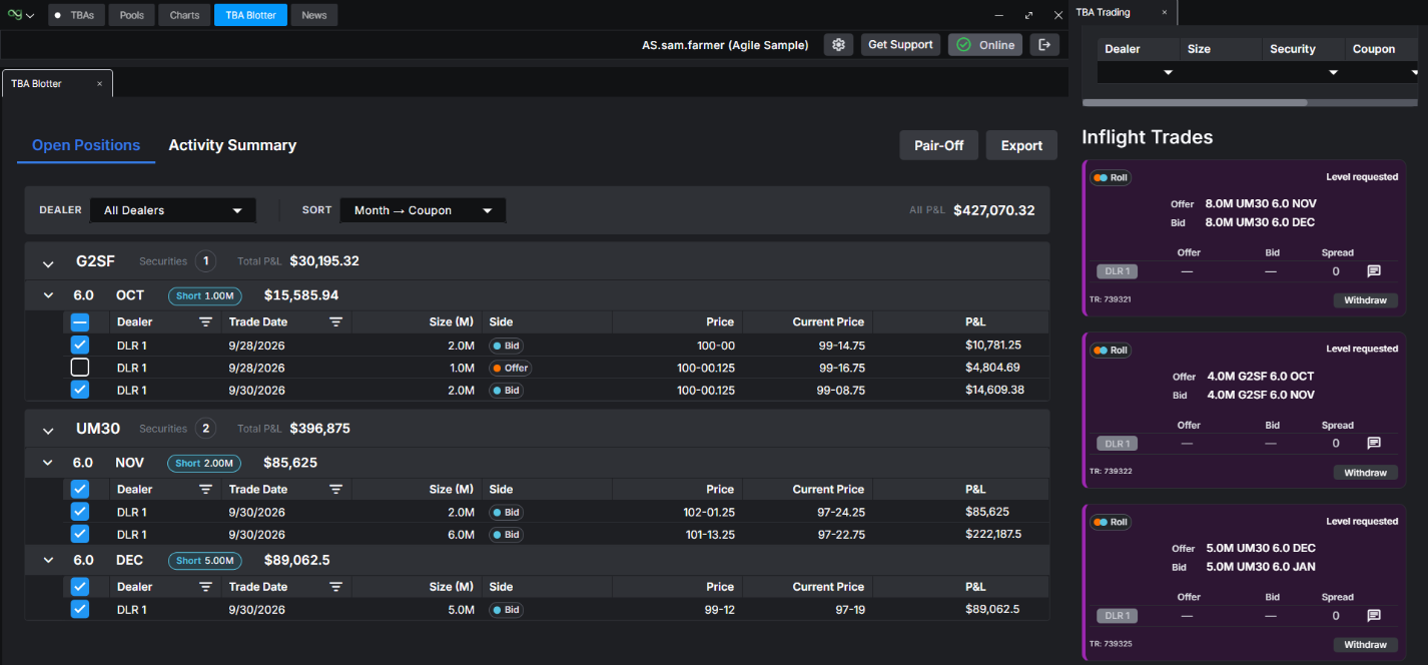Withdraw the UM30 6.0 DEC/JAN roll
Screen dimensions: 1428x665
1365,645
